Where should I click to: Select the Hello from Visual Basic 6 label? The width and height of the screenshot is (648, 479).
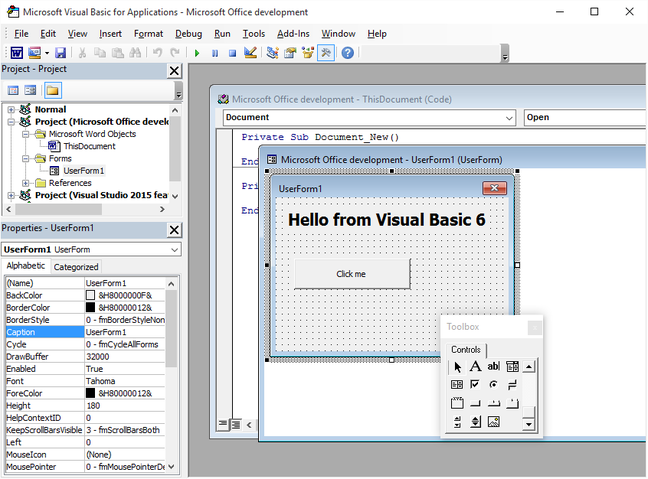pos(386,220)
